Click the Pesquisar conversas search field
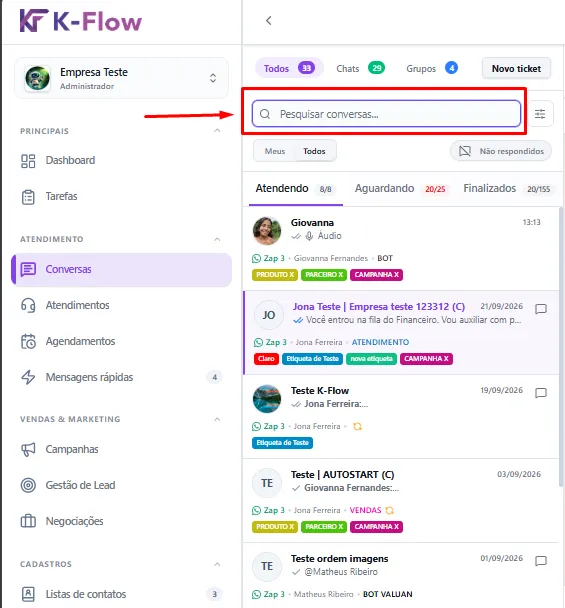The image size is (565, 608). pyautogui.click(x=386, y=114)
